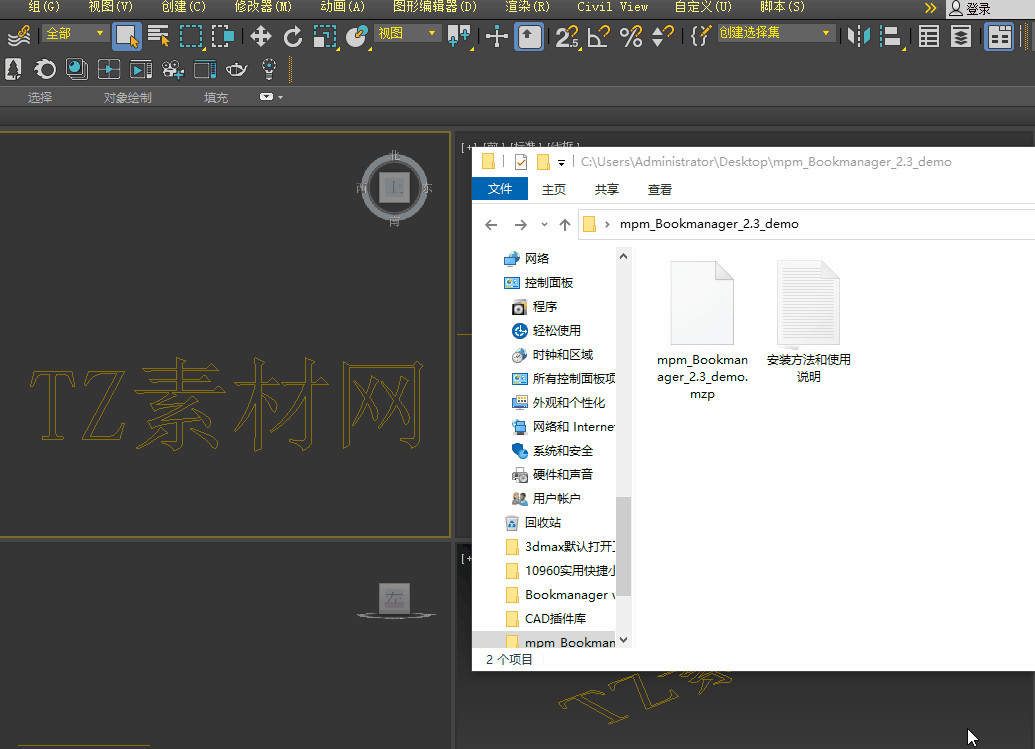Viewport: 1035px width, 749px height.
Task: Open Select by Name list tool
Action: tap(158, 36)
